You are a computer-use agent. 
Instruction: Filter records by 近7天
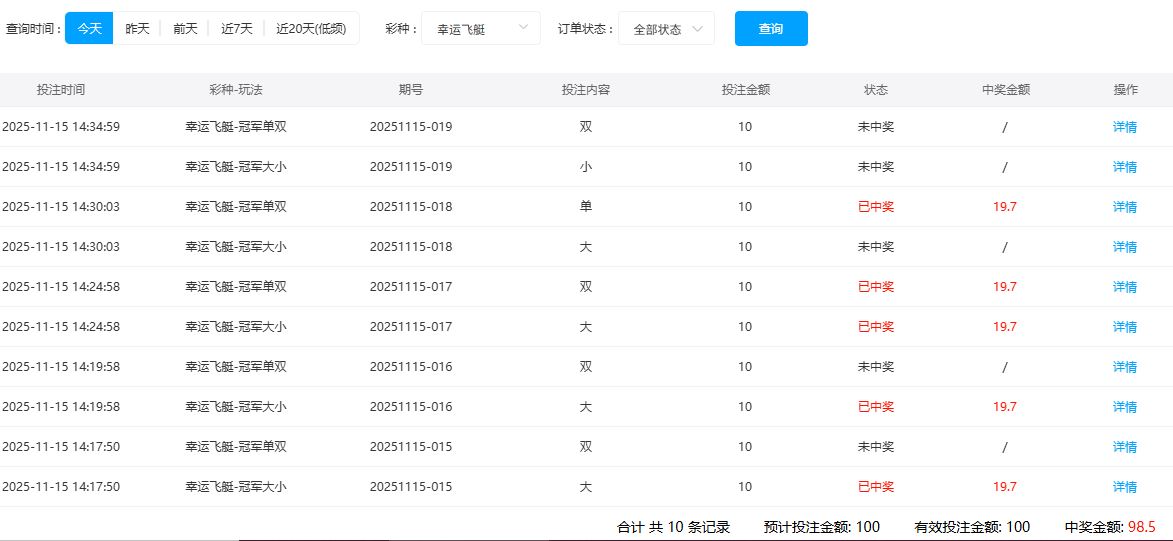(237, 29)
